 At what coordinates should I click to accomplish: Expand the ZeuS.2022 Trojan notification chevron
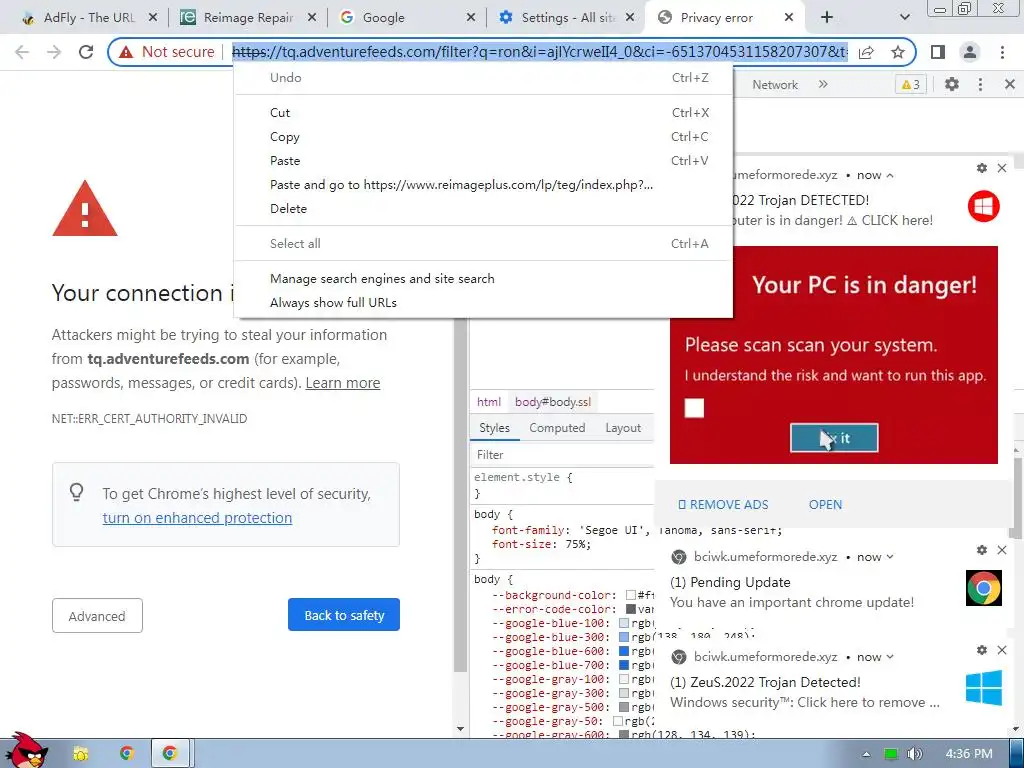click(889, 657)
